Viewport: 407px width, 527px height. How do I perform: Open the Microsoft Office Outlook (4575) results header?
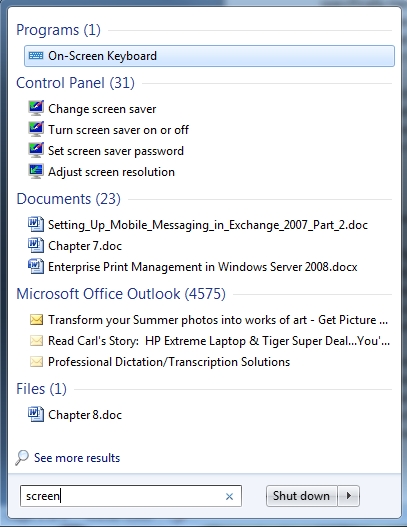coord(121,294)
